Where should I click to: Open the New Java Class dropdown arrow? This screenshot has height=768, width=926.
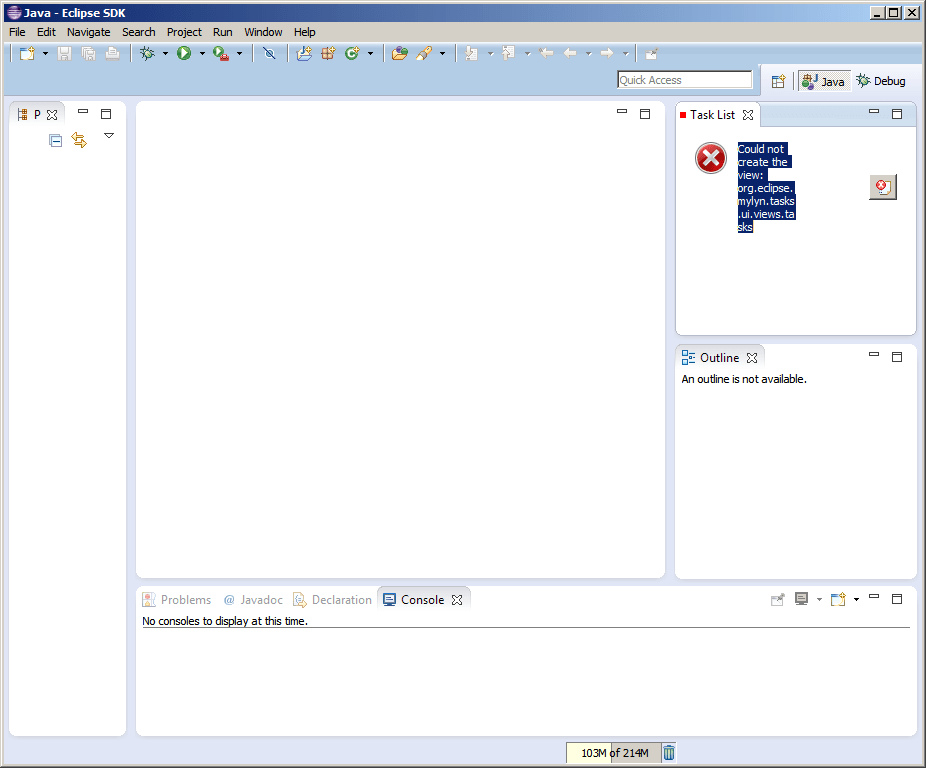tap(370, 54)
